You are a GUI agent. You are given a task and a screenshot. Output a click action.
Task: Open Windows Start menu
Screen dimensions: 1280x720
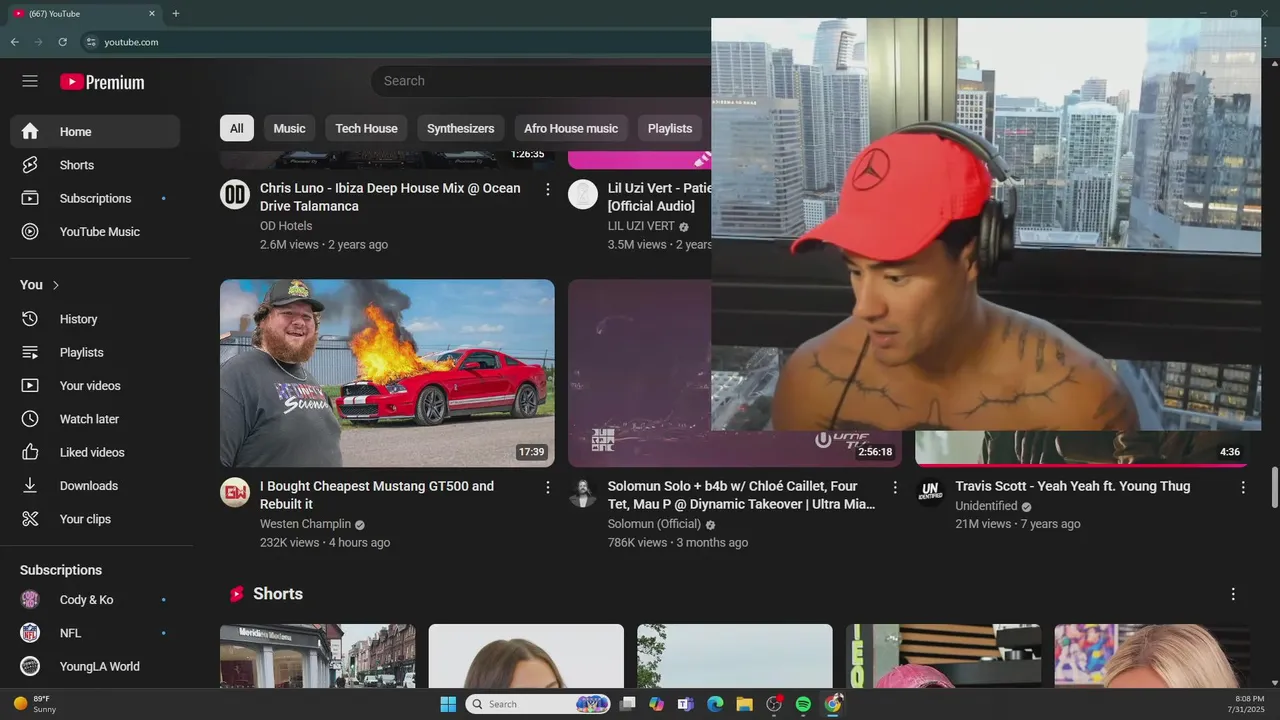pos(448,704)
